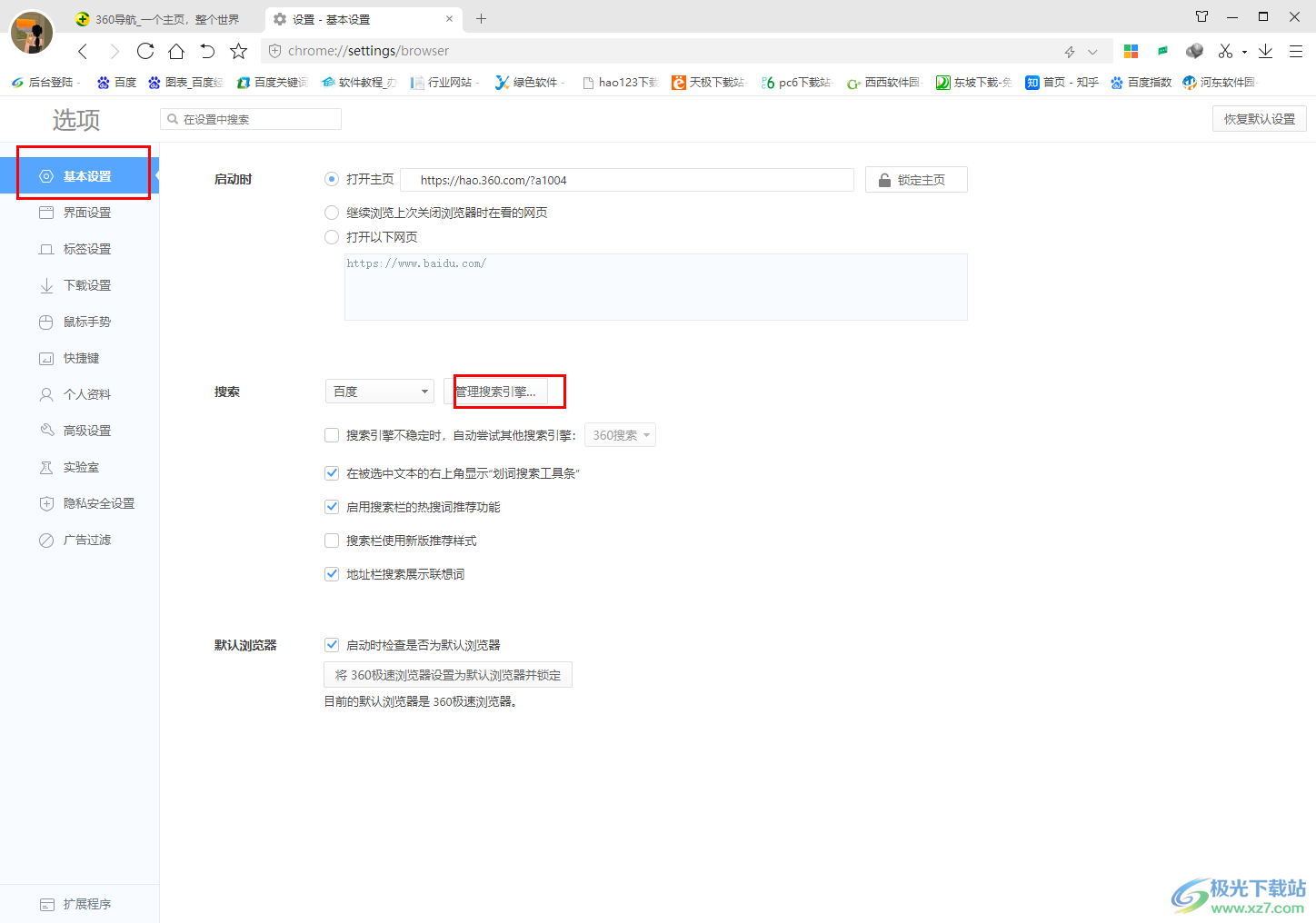Click the skin shirt icon in title bar
Viewport: 1316px width, 923px height.
[x=1201, y=16]
